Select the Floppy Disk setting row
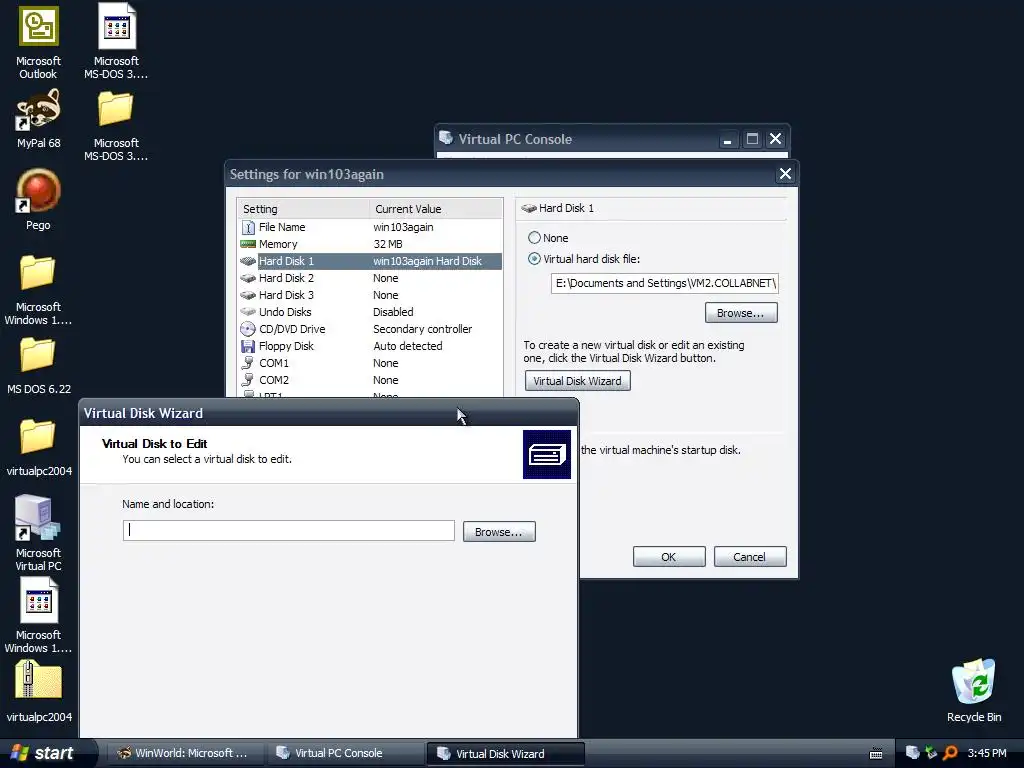This screenshot has height=768, width=1024. click(x=370, y=346)
